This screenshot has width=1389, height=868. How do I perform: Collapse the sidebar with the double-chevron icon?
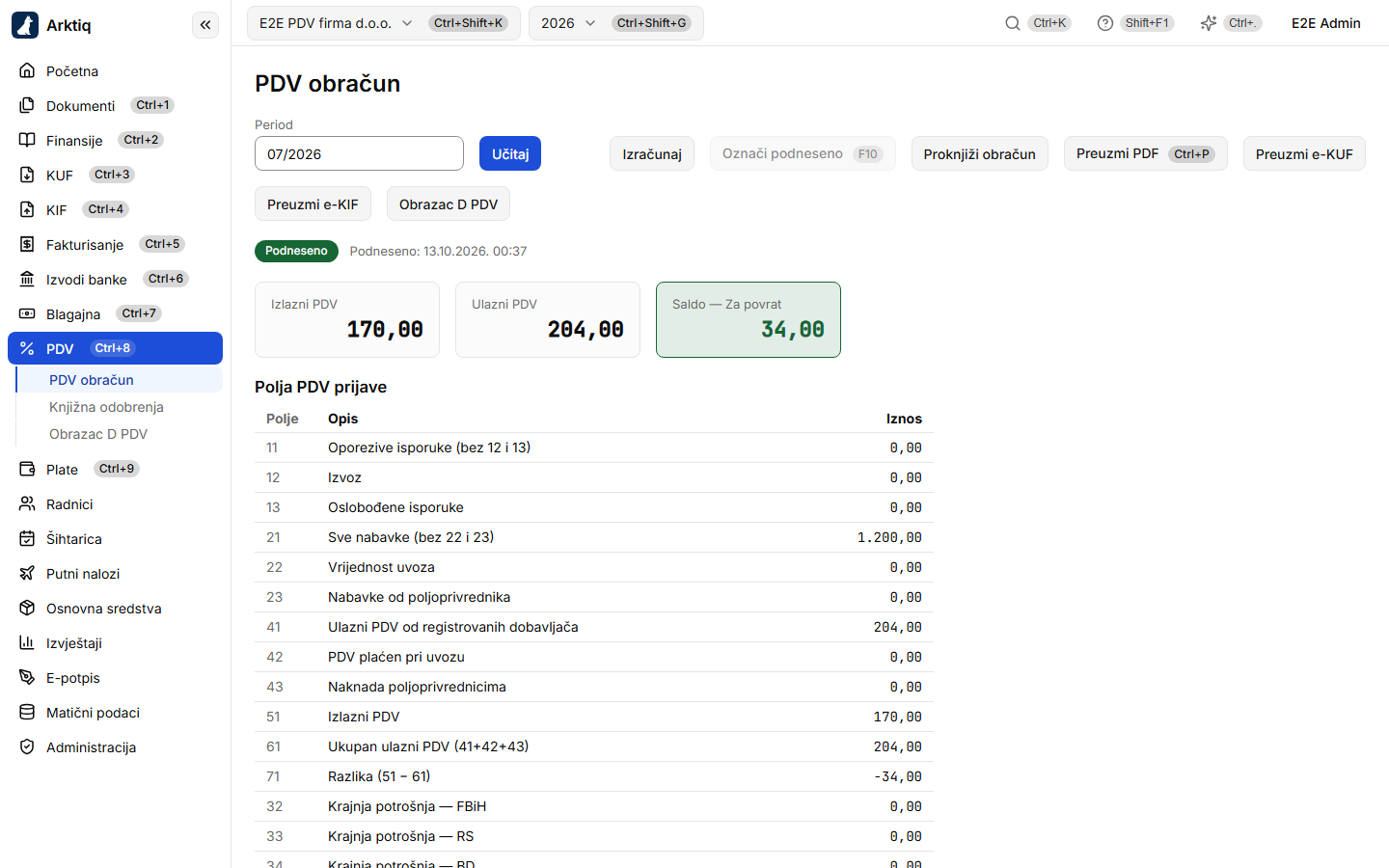(205, 25)
